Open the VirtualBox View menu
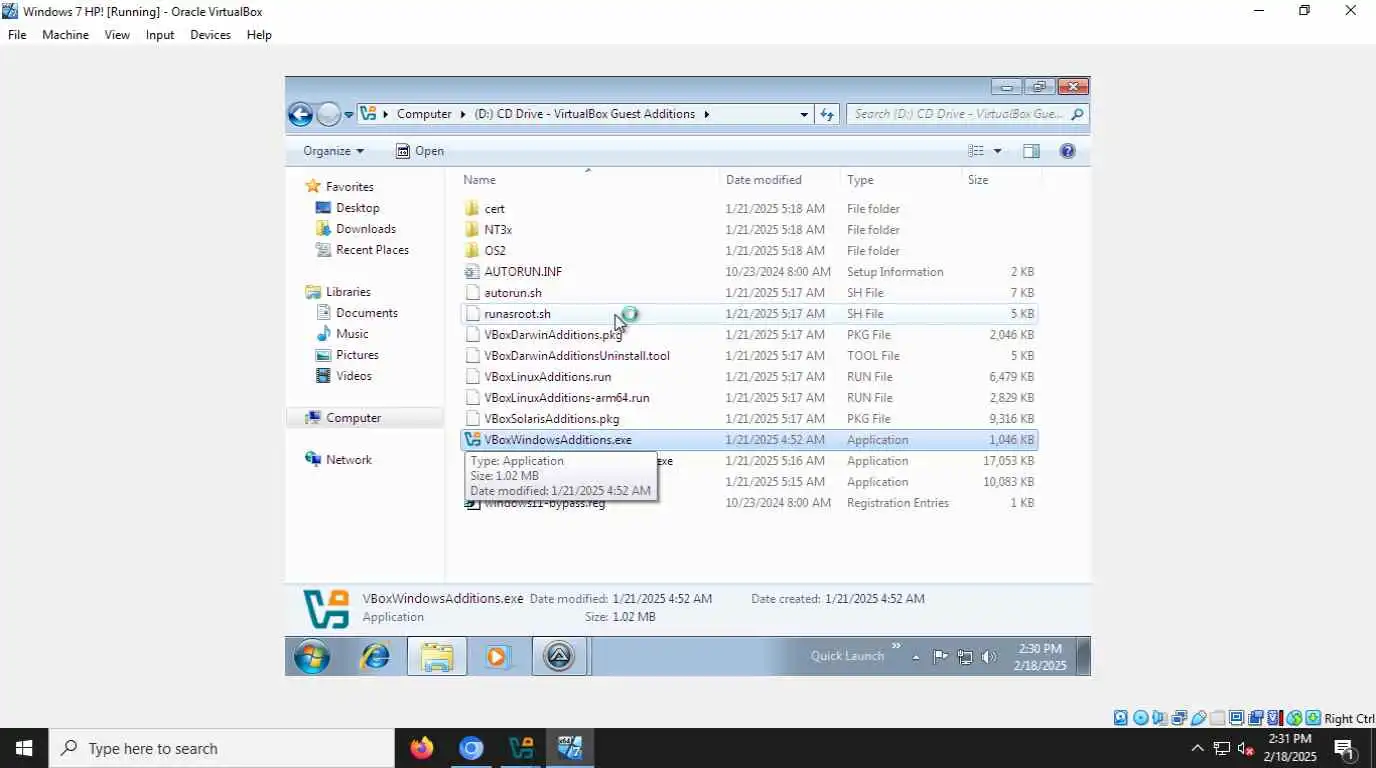This screenshot has height=768, width=1376. pyautogui.click(x=117, y=35)
